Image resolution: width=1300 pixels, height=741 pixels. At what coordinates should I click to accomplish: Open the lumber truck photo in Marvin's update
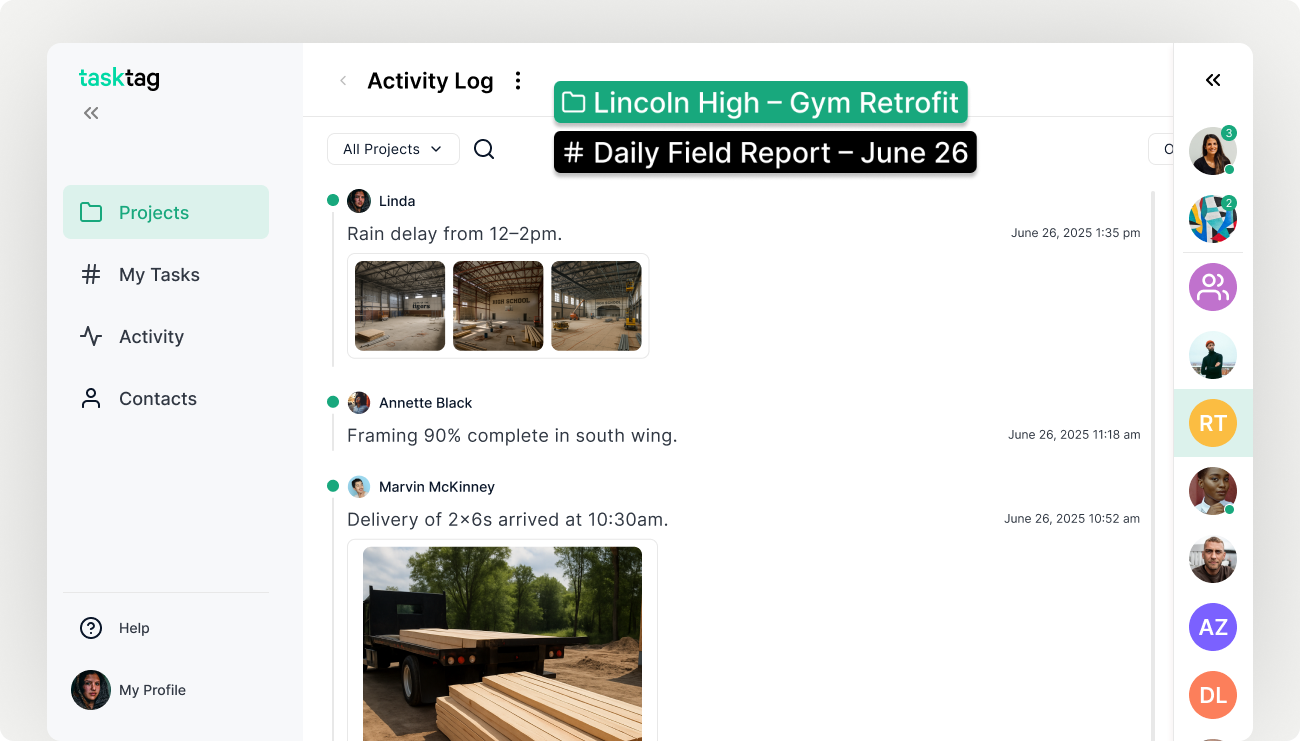click(x=502, y=645)
